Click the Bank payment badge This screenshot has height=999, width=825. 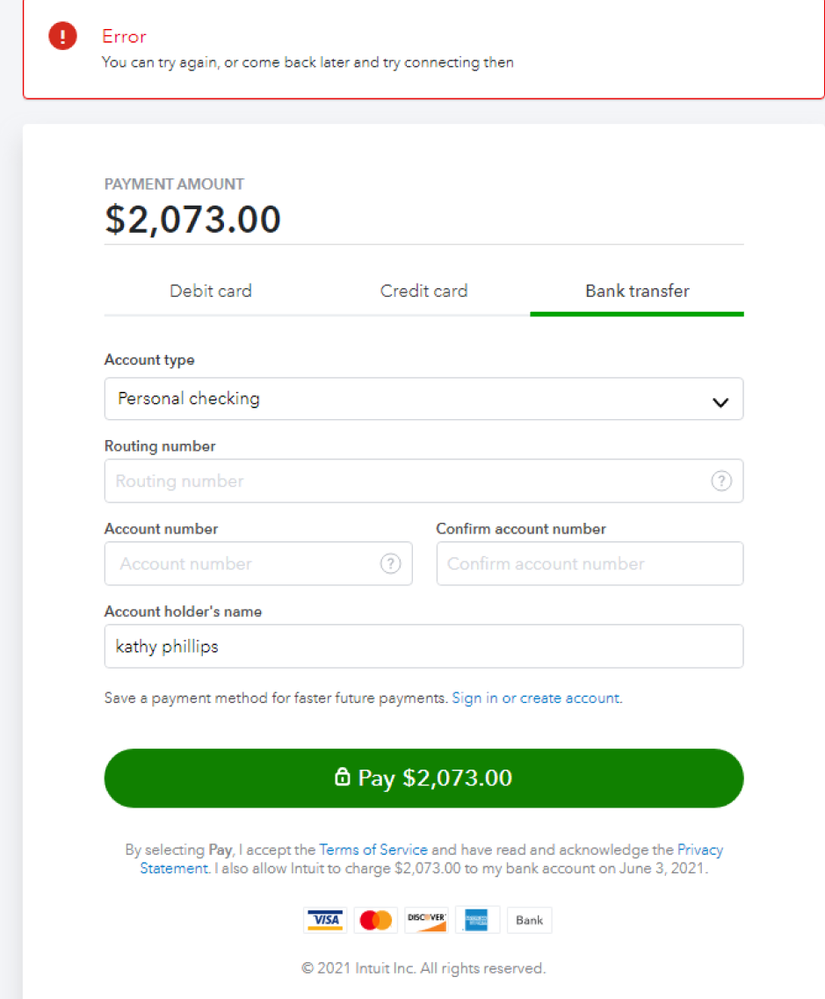(x=529, y=920)
